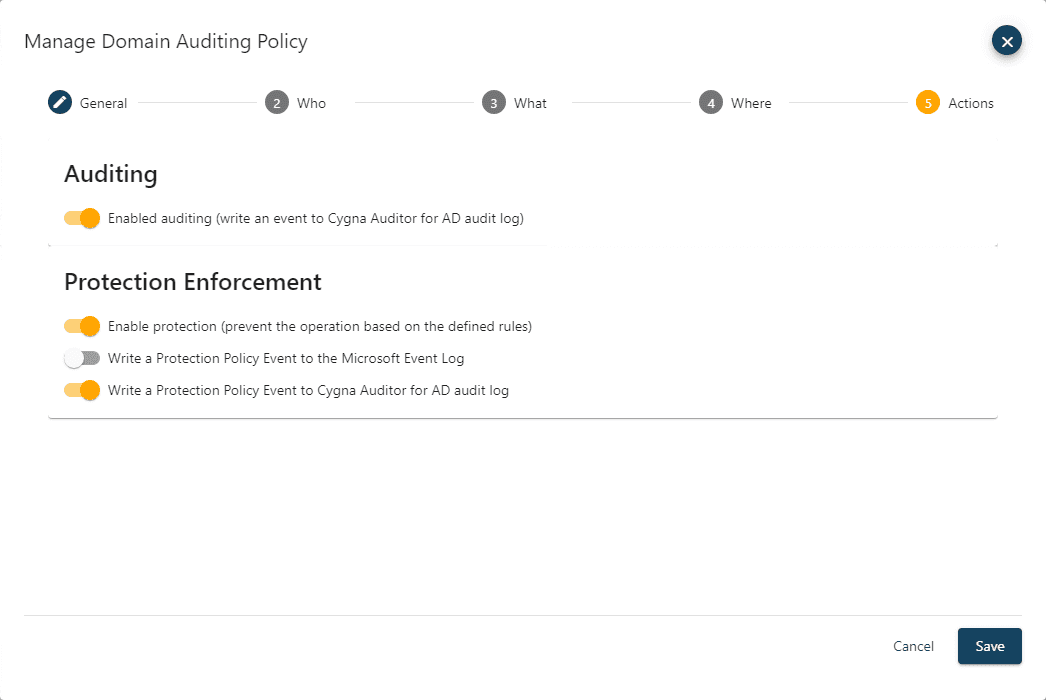Switch to the Who step
Image resolution: width=1046 pixels, height=700 pixels.
tap(311, 103)
